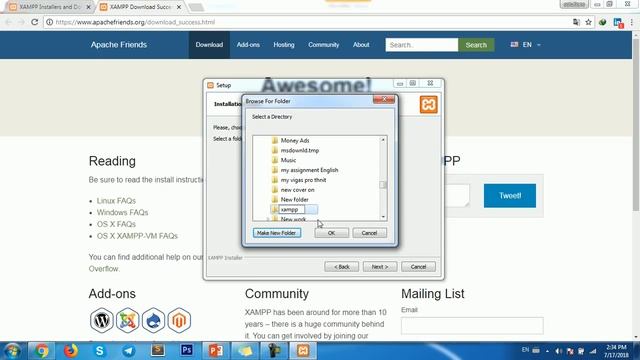Screen dimensions: 640x360
Task: Open the XAMPP installer taskbar icon
Action: click(x=303, y=351)
